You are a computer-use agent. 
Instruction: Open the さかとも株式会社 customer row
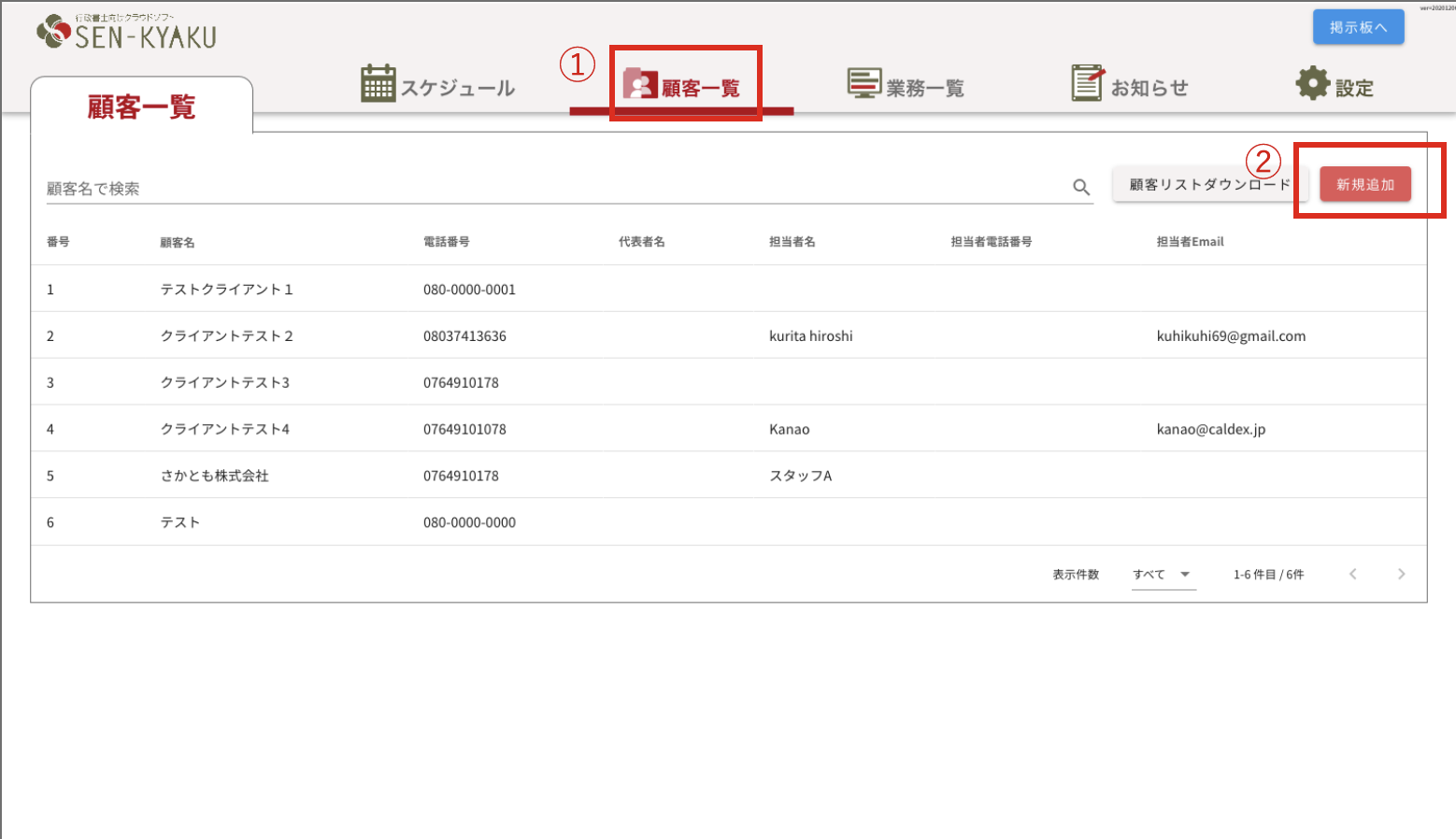click(x=215, y=476)
